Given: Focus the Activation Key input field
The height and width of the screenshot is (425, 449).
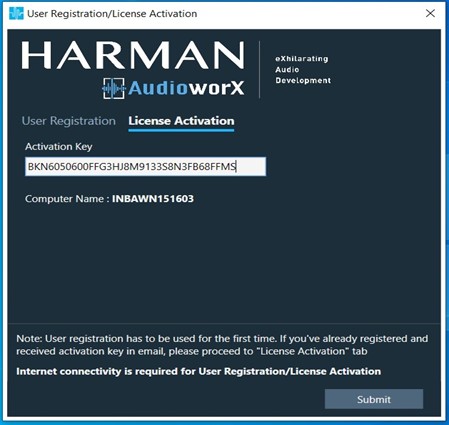Looking at the screenshot, I should [145, 166].
